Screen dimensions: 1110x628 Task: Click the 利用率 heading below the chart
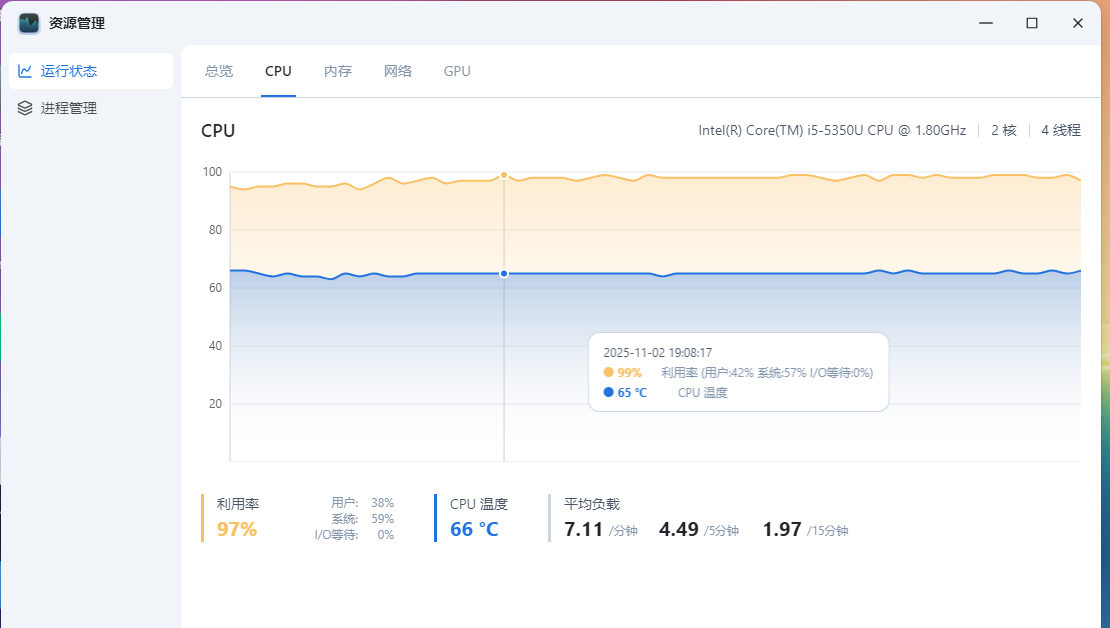238,504
